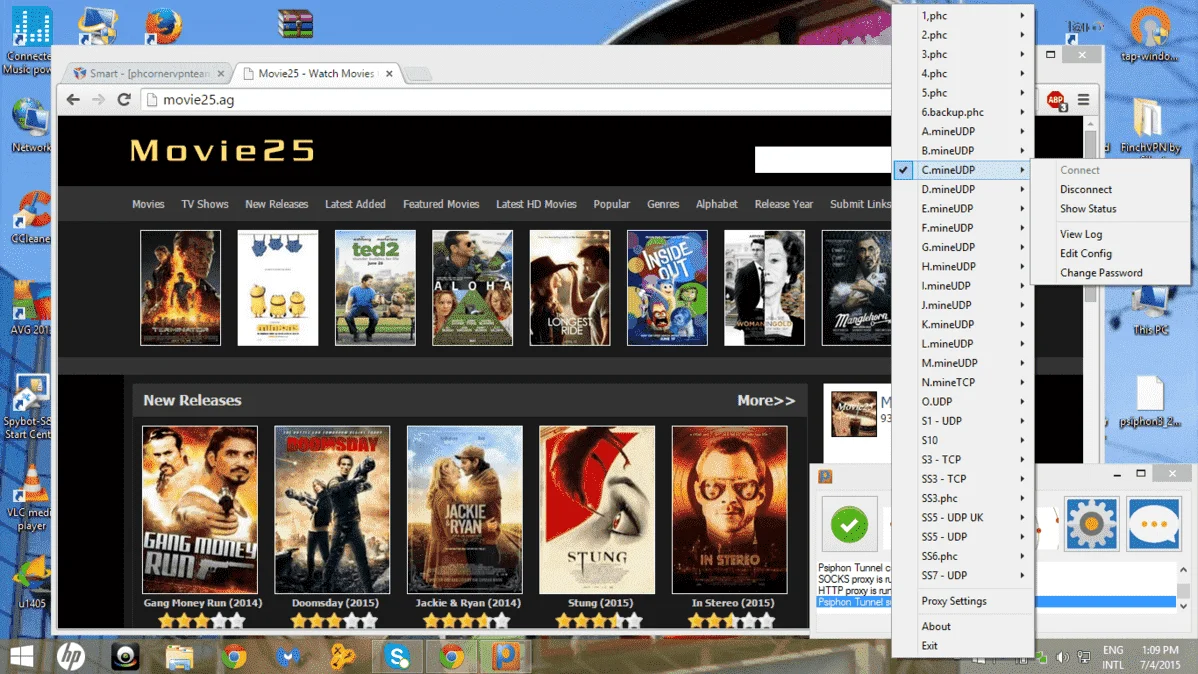This screenshot has height=674, width=1198.
Task: Expand the 1.phc submenu
Action: 963,15
